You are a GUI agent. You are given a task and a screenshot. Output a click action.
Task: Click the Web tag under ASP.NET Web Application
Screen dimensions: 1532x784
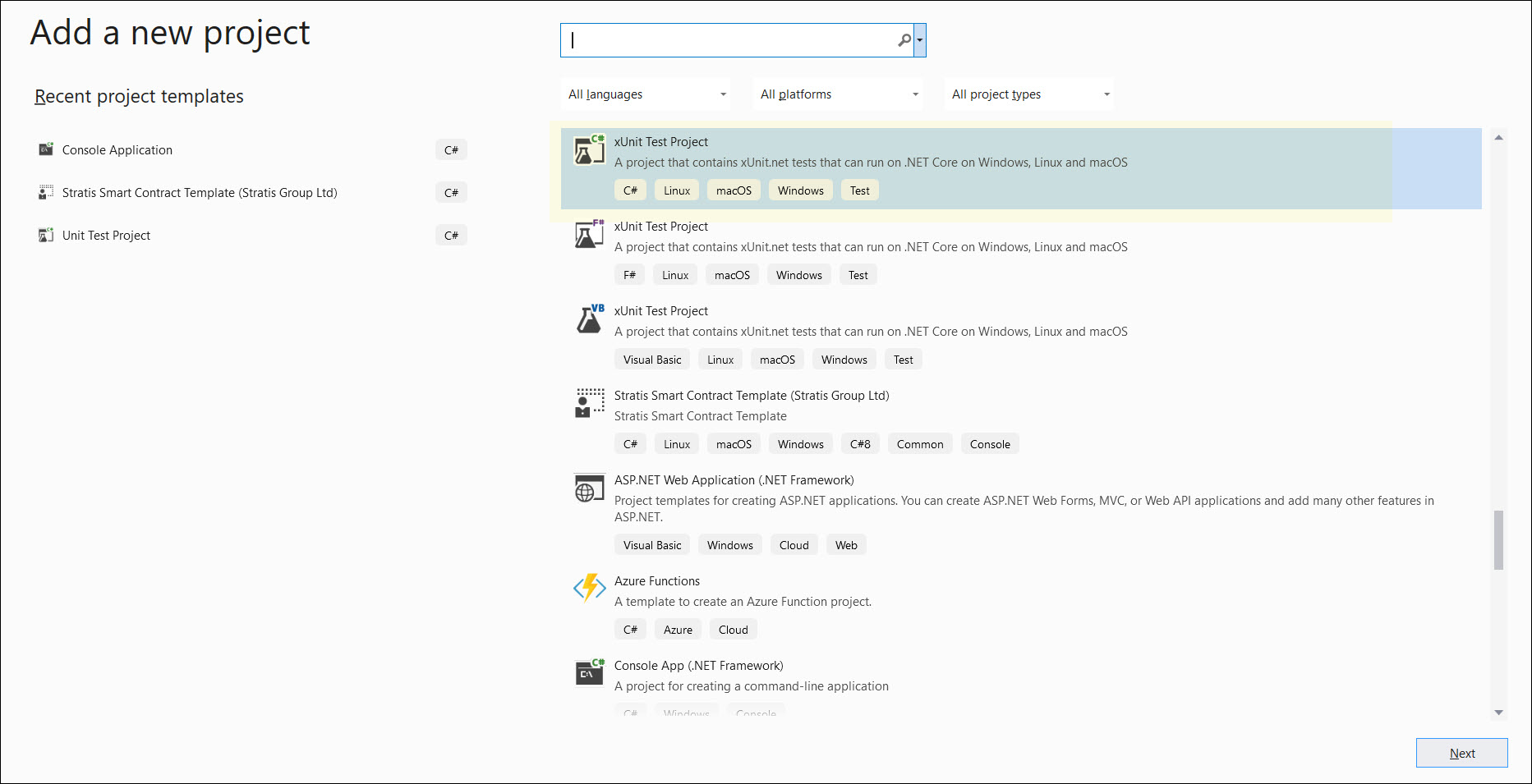click(846, 545)
